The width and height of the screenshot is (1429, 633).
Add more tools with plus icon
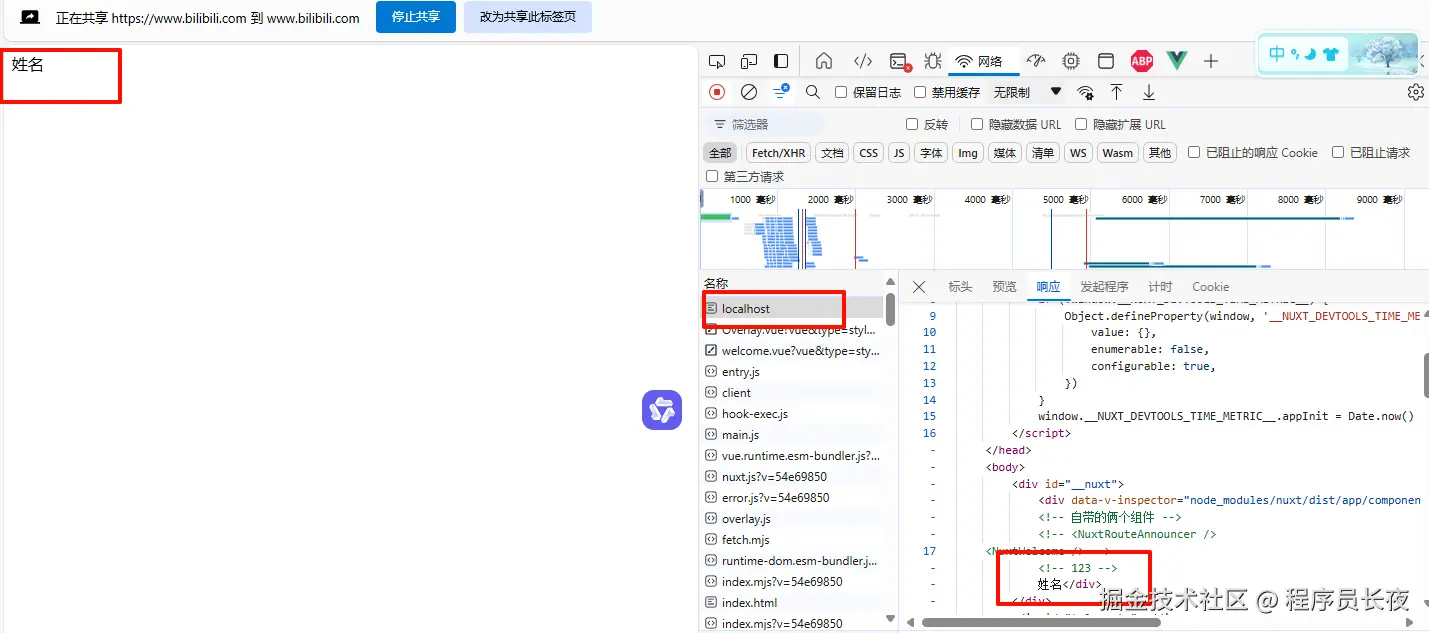point(1211,61)
